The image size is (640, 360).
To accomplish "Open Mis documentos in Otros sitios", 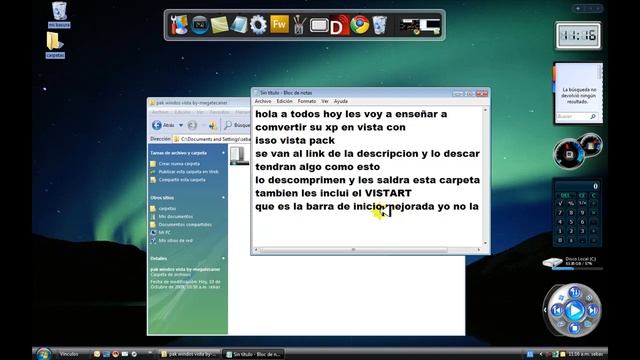I will 176,216.
